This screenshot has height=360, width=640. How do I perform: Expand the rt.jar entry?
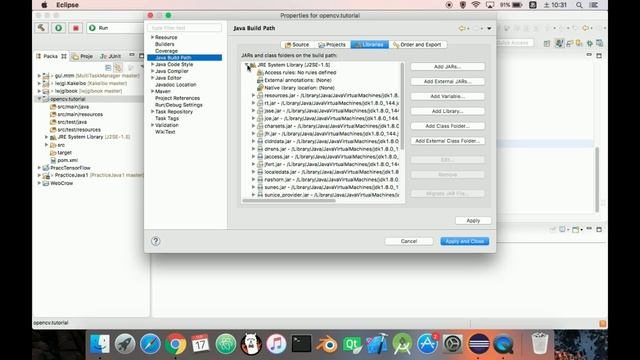tap(253, 103)
